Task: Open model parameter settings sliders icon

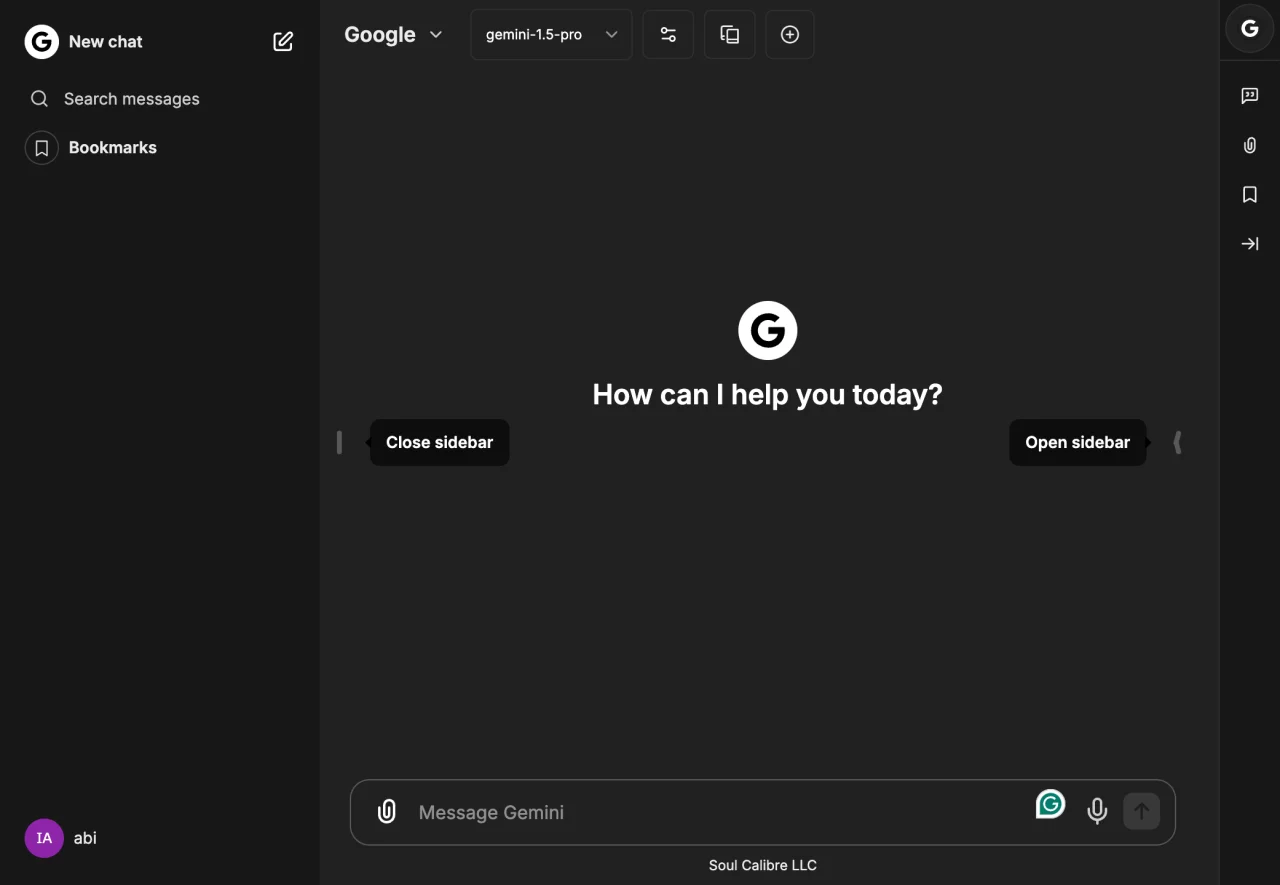Action: [x=668, y=34]
